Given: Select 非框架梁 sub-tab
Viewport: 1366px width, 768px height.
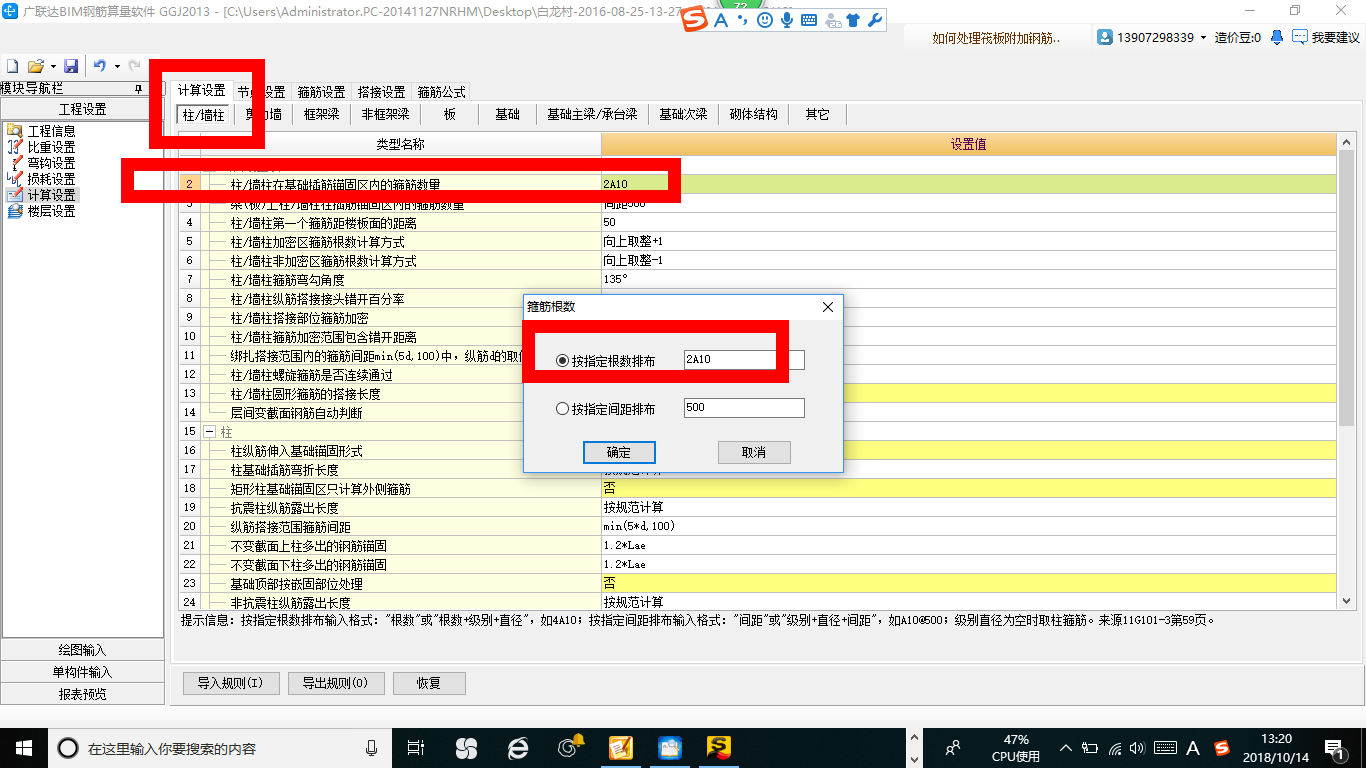Looking at the screenshot, I should point(385,115).
